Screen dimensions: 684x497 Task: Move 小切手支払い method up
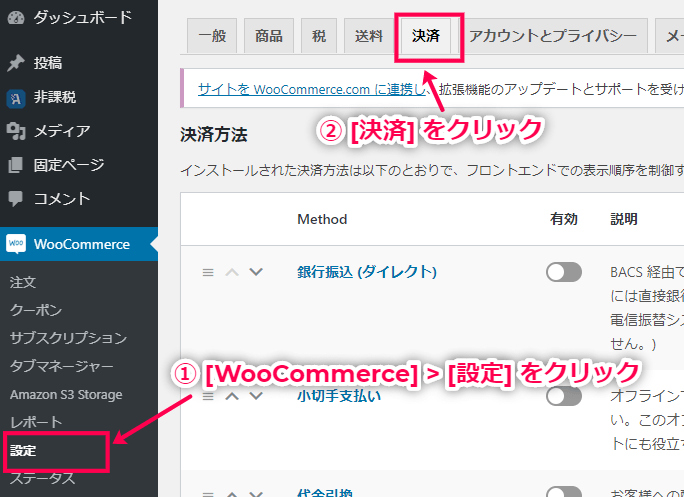tap(232, 396)
